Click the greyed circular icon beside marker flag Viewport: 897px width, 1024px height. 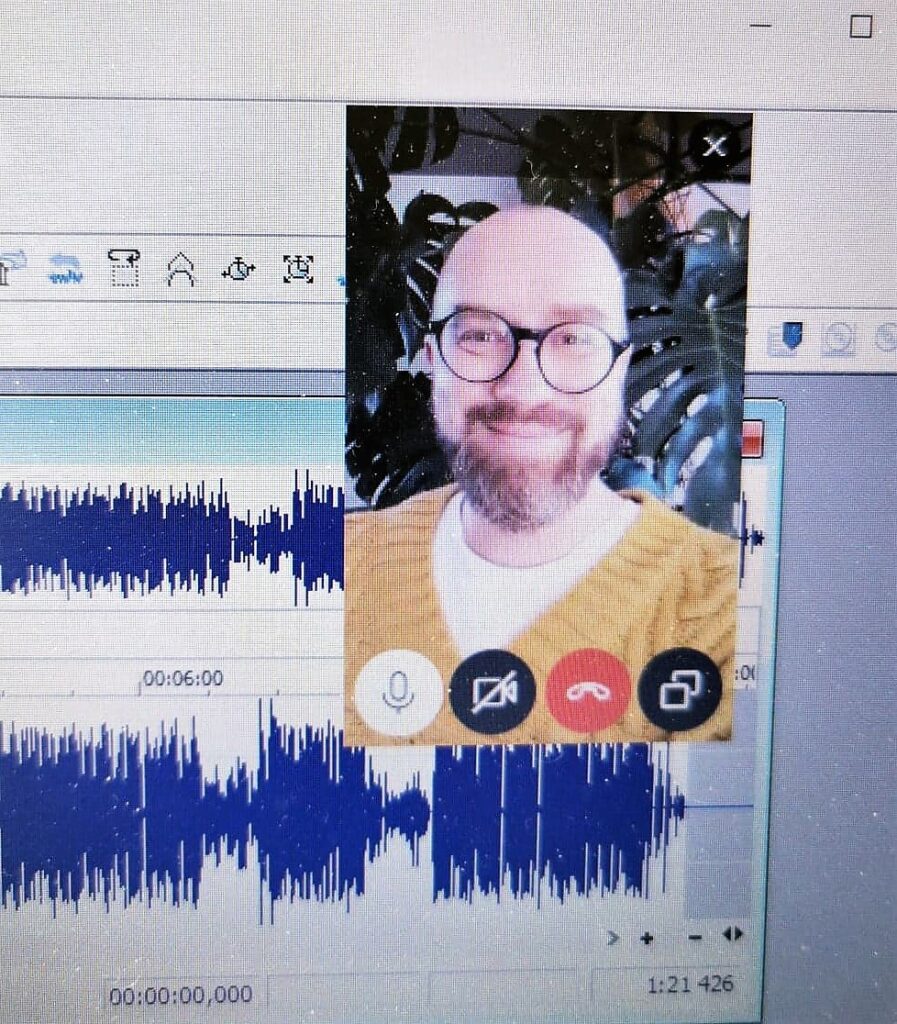(x=838, y=338)
